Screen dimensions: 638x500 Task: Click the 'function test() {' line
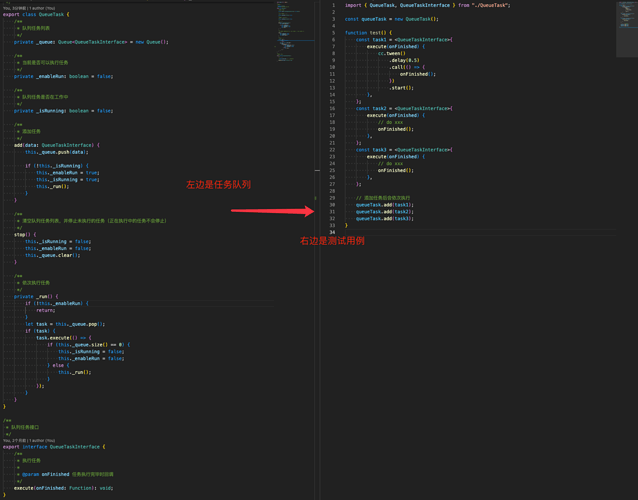368,33
